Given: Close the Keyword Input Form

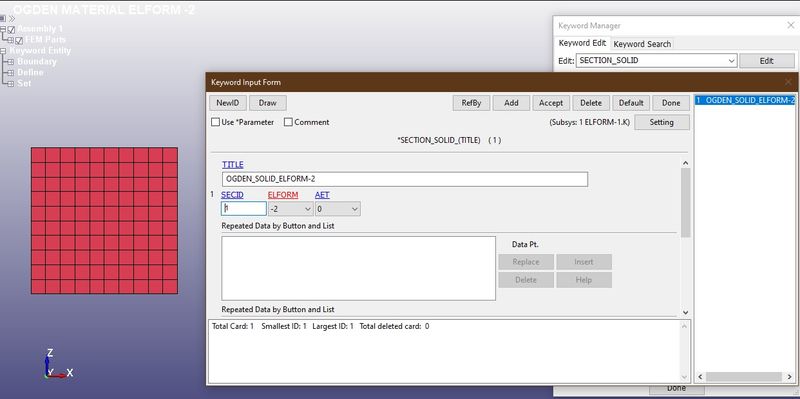Looking at the screenshot, I should point(788,82).
